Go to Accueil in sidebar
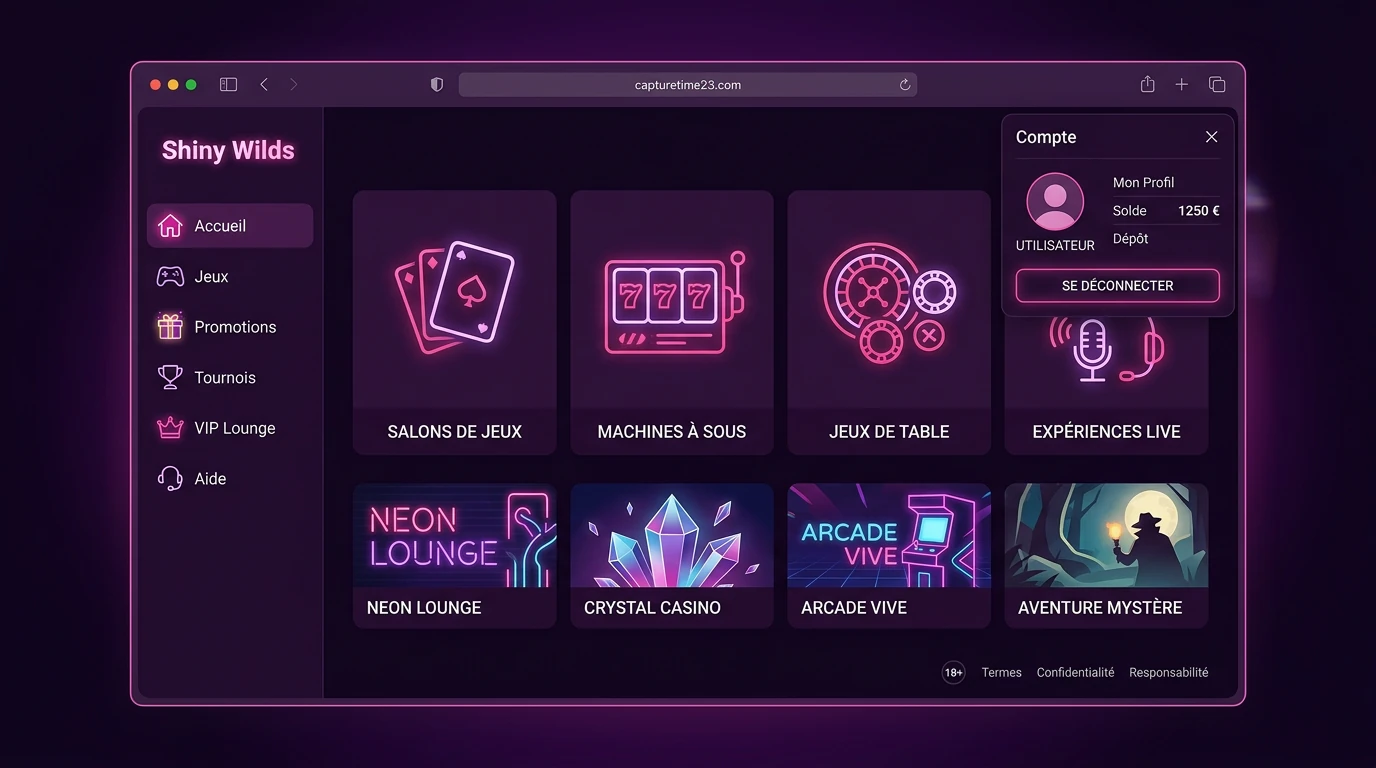The width and height of the screenshot is (1376, 768). tap(230, 226)
